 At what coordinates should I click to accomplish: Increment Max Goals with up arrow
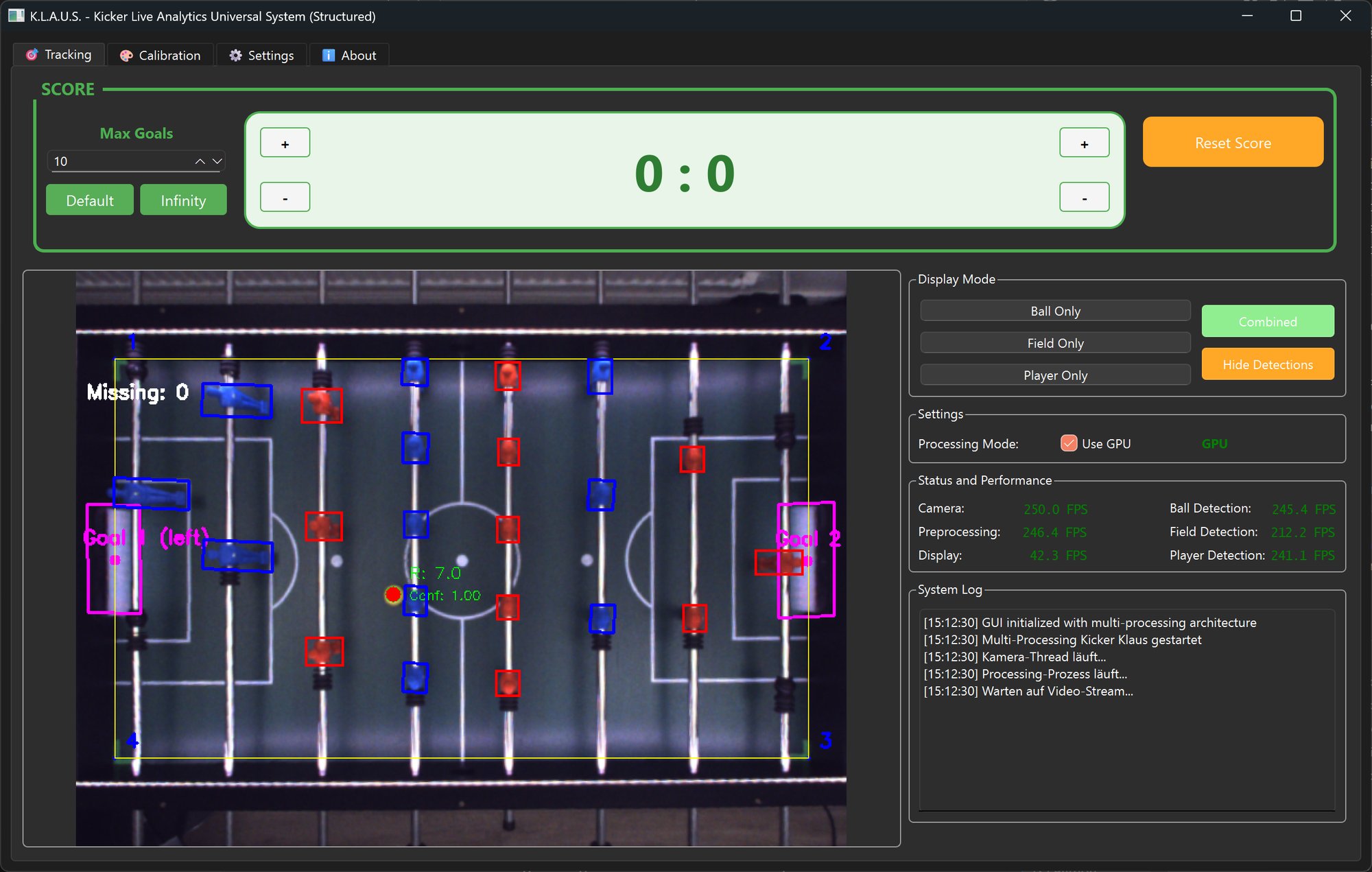[200, 161]
